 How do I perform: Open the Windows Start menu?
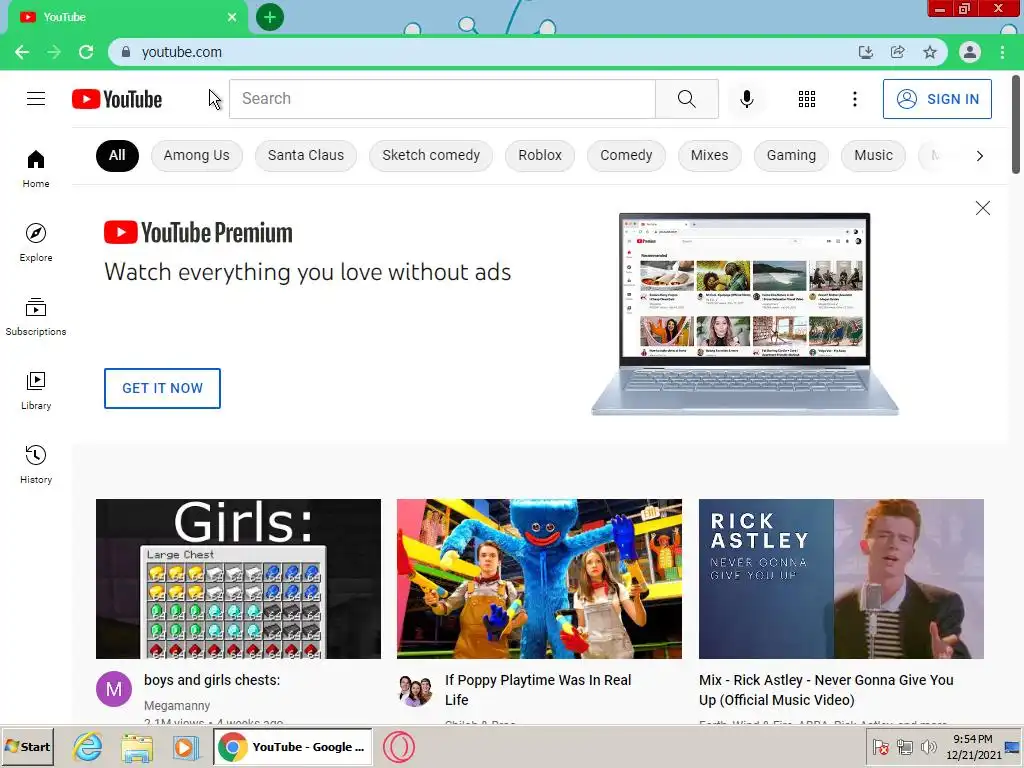[28, 746]
